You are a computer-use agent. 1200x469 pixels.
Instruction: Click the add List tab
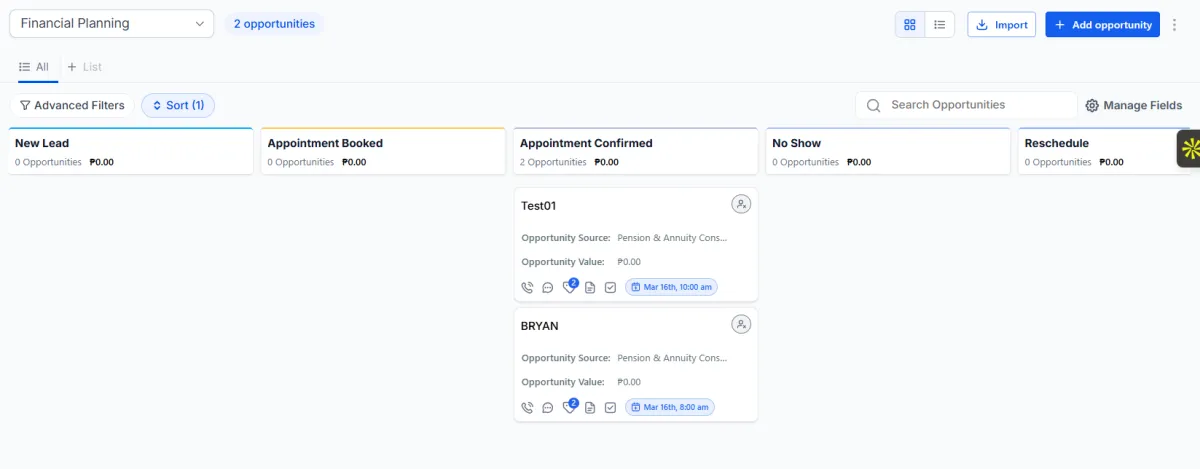click(85, 67)
